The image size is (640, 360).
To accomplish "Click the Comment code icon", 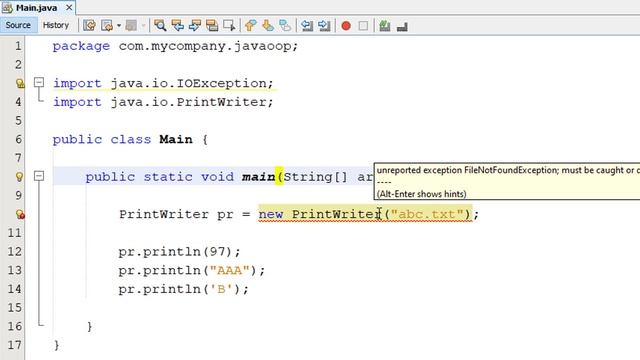I will 384,26.
